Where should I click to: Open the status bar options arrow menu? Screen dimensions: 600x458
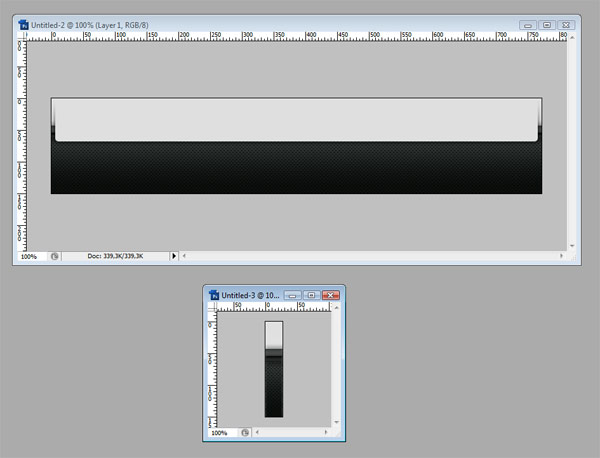174,256
